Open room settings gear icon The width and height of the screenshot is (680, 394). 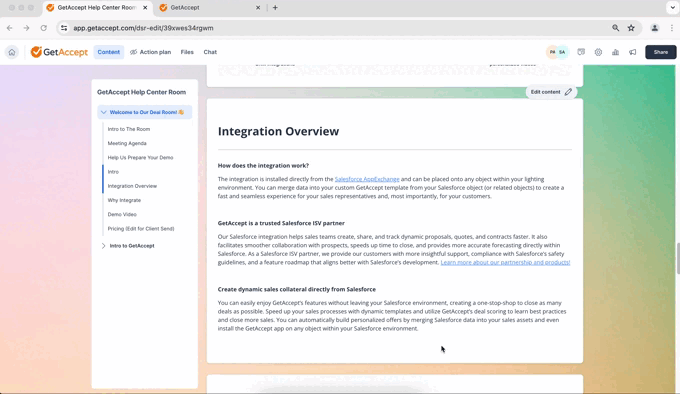598,52
